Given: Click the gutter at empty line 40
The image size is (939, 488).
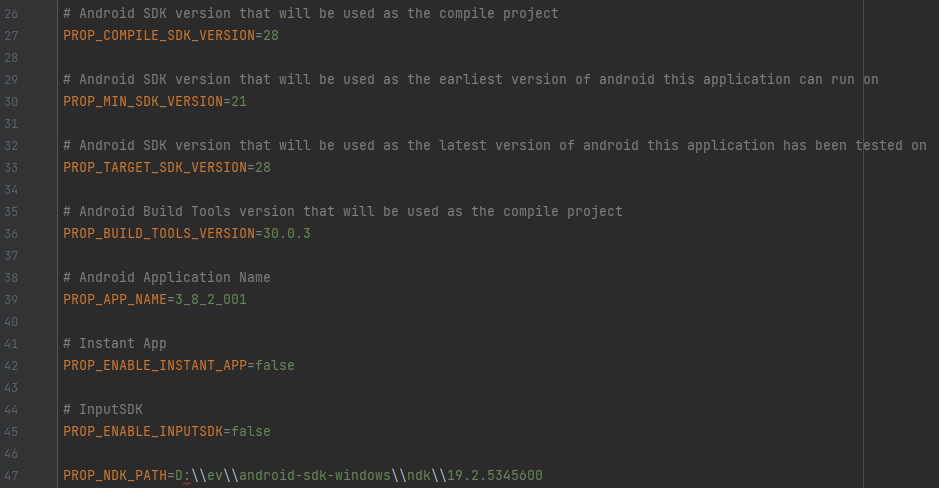Looking at the screenshot, I should point(12,321).
